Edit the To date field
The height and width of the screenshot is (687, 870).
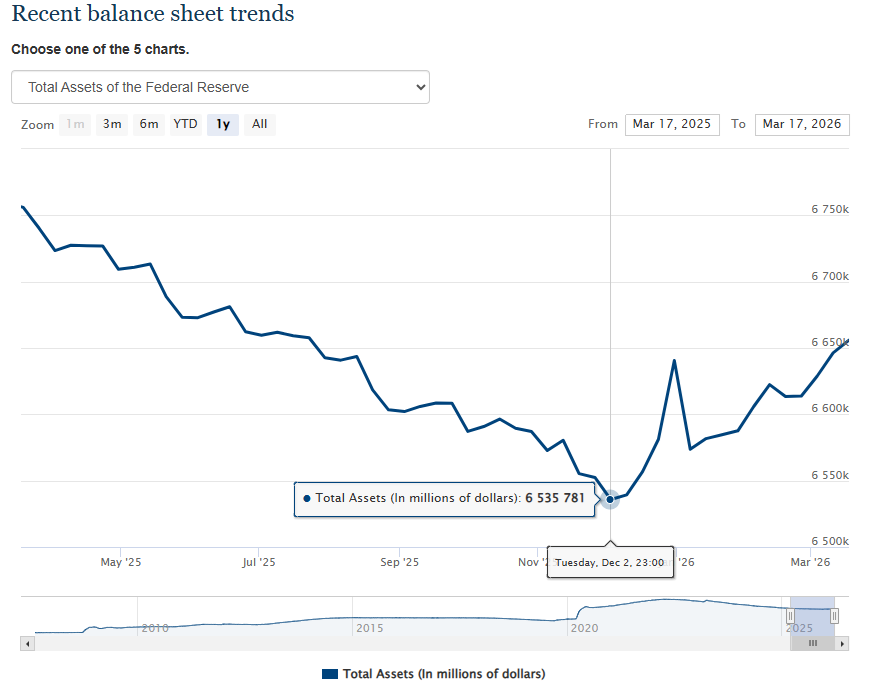tap(802, 124)
